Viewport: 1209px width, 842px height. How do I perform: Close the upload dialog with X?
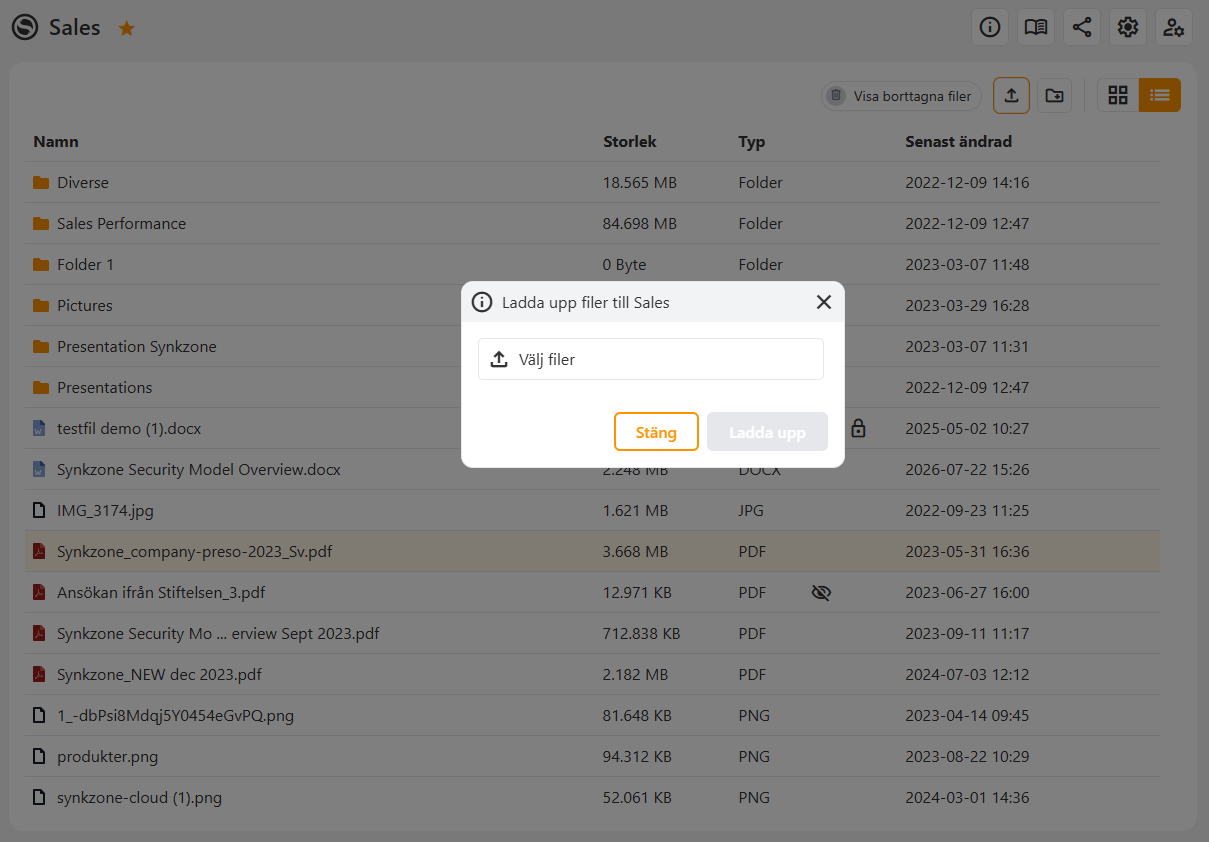pos(824,302)
